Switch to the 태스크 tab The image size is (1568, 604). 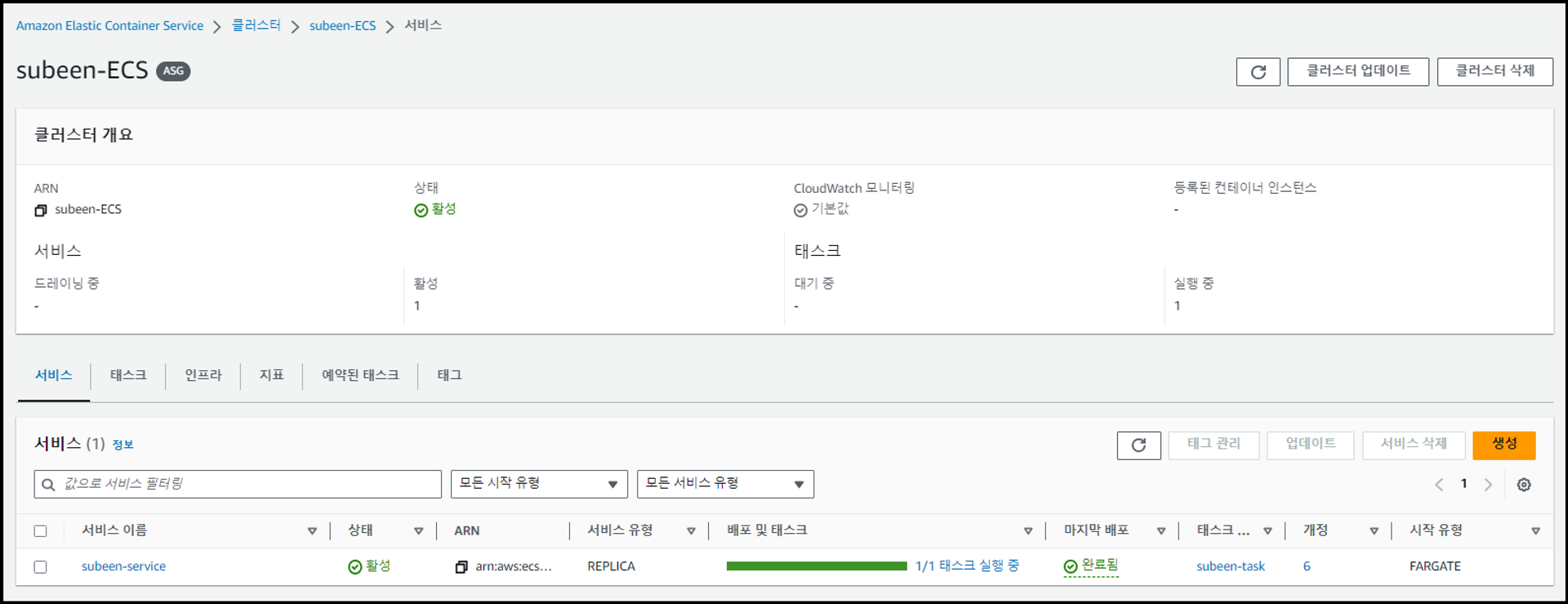(x=128, y=375)
